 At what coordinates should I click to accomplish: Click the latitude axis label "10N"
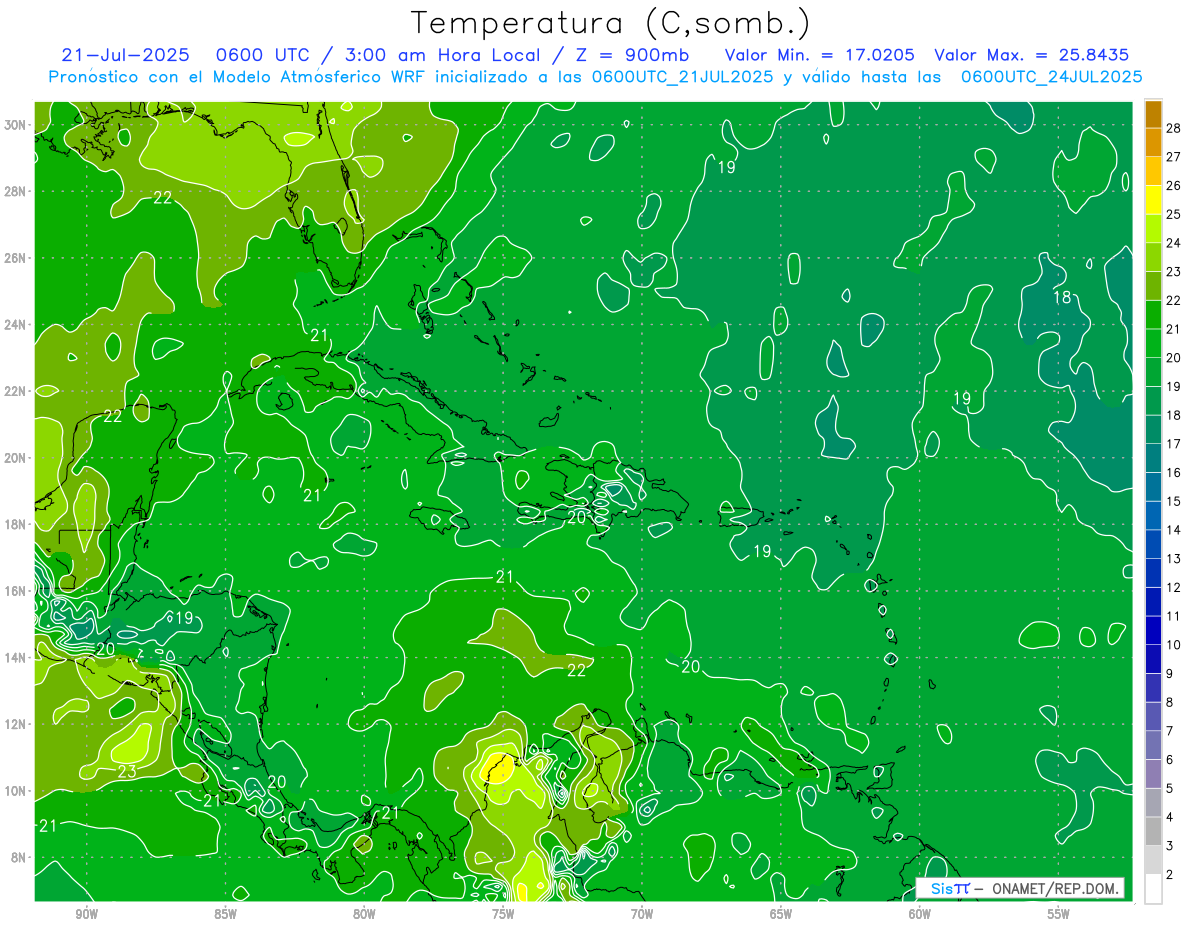coord(17,791)
